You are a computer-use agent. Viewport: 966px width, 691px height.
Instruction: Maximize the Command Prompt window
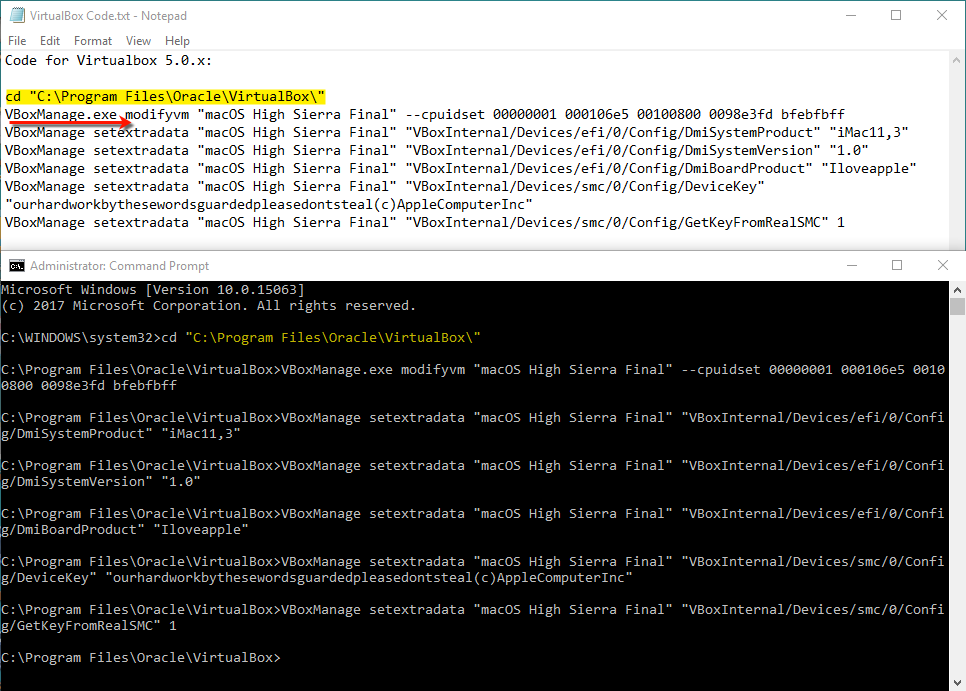897,265
